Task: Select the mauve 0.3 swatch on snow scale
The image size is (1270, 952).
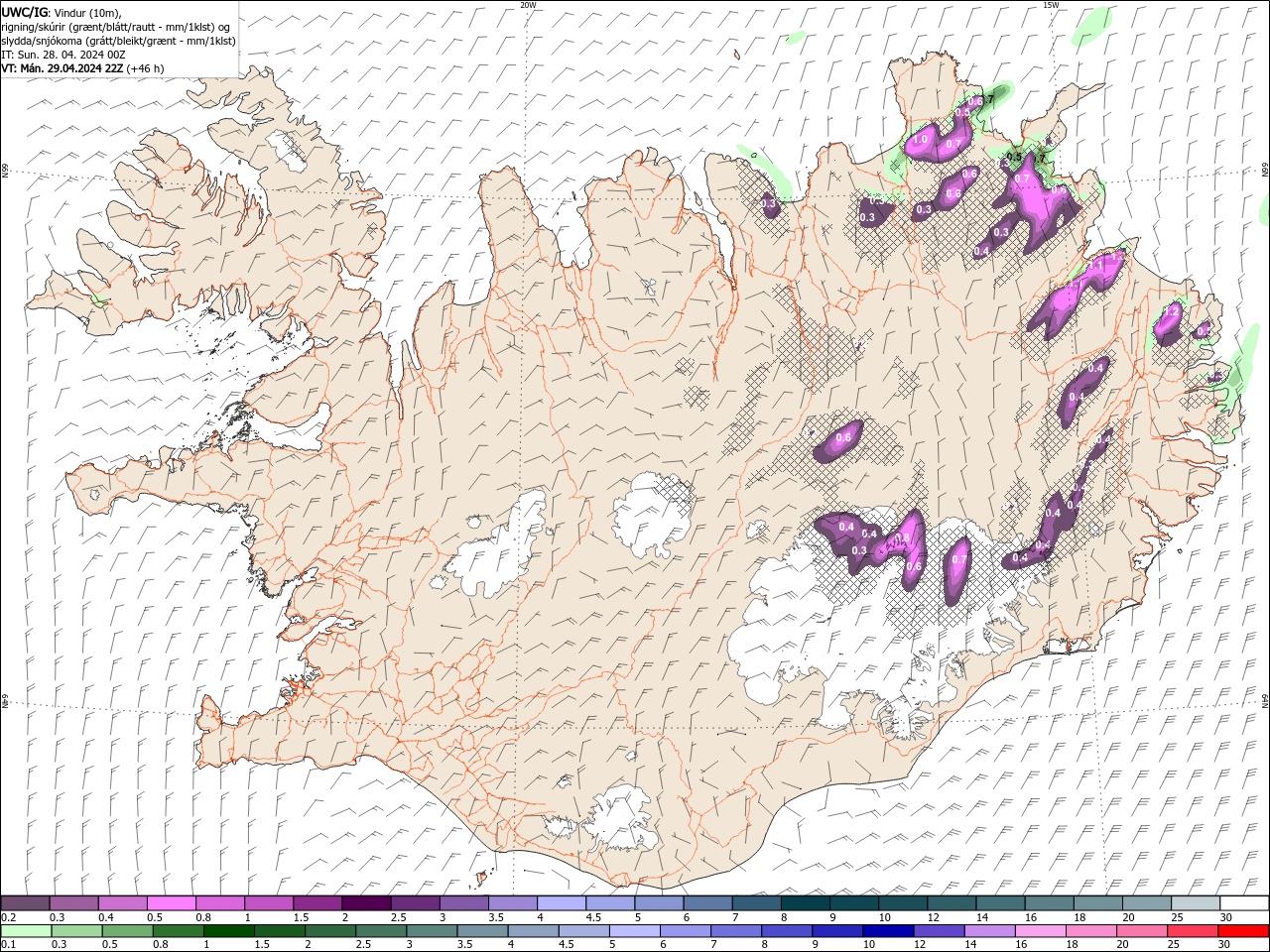Action: tap(74, 903)
